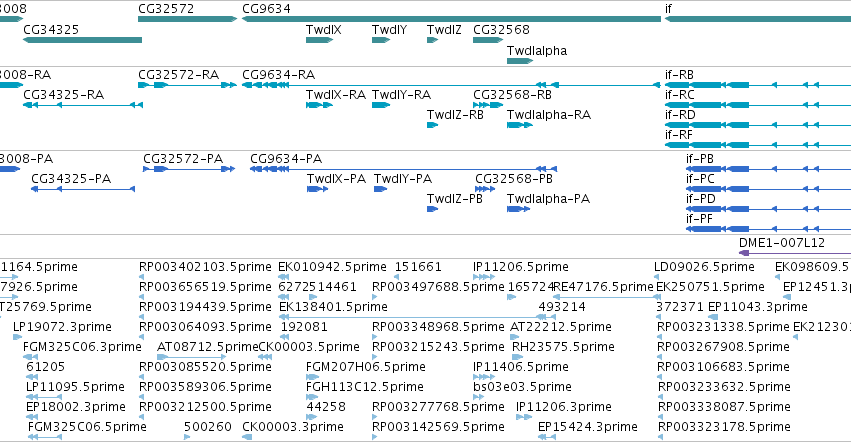Click the if-PD protein feature
The height and width of the screenshot is (442, 851).
pyautogui.click(x=769, y=209)
